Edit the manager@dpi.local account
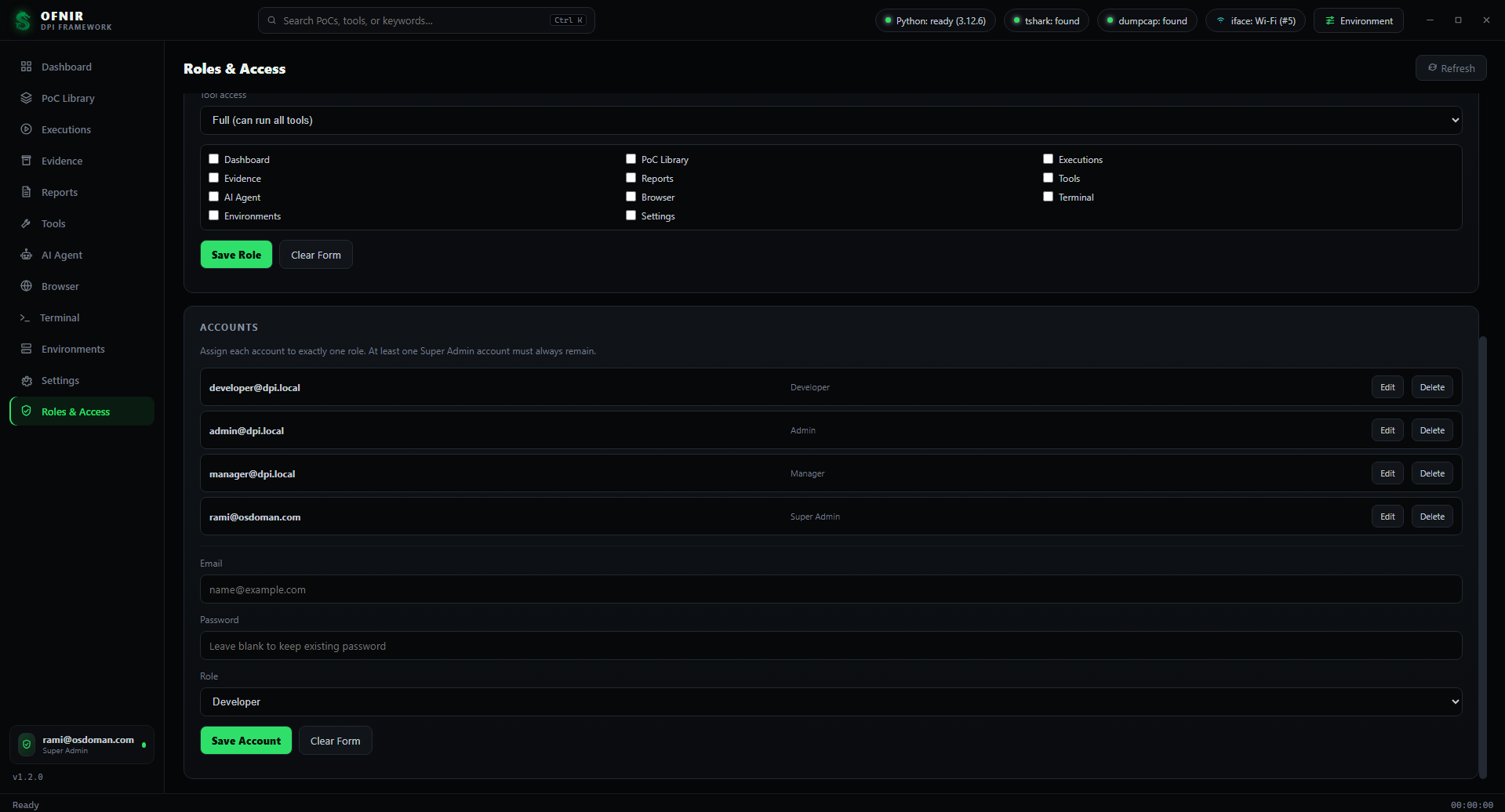 click(x=1387, y=473)
